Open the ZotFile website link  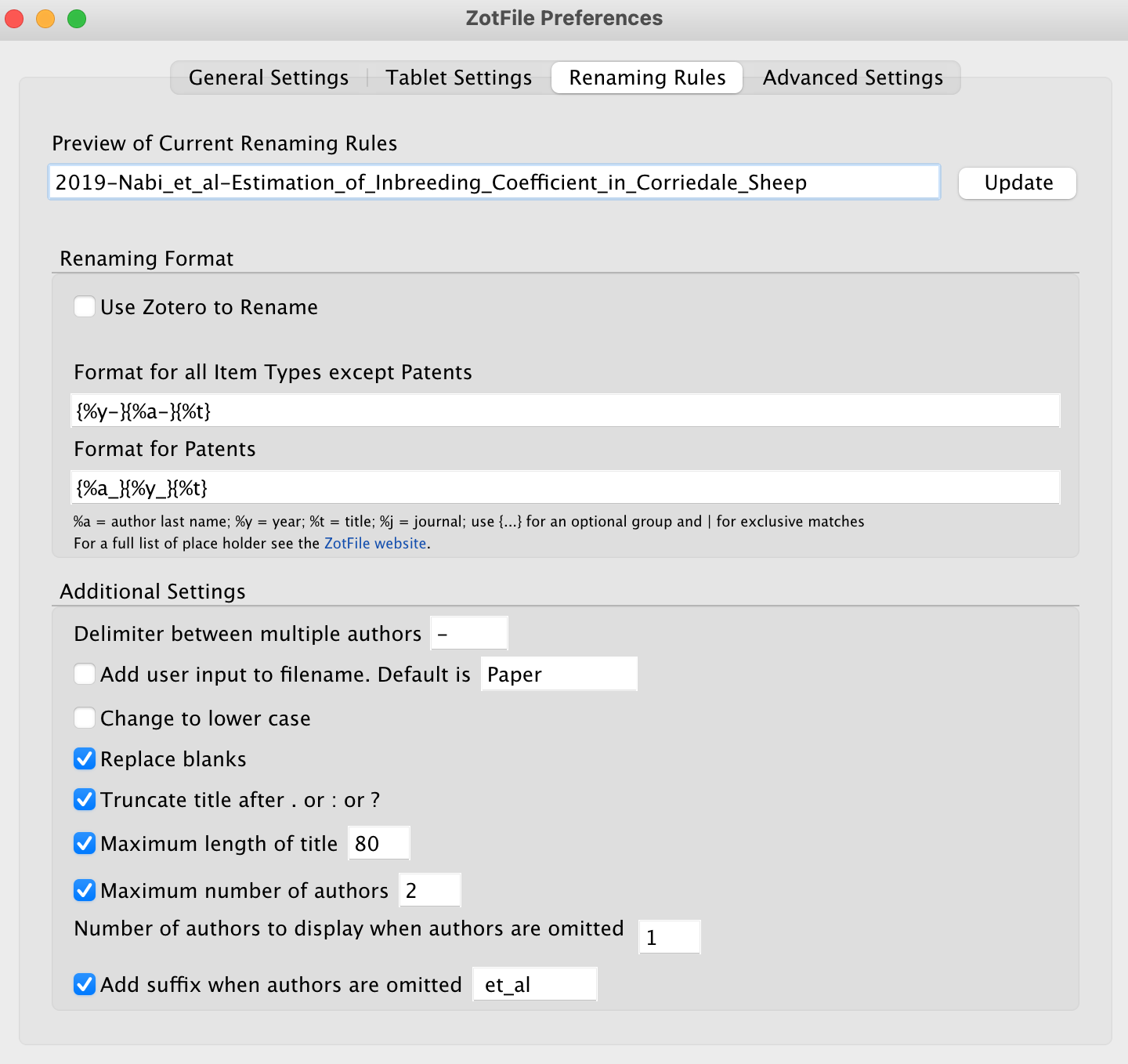click(375, 543)
